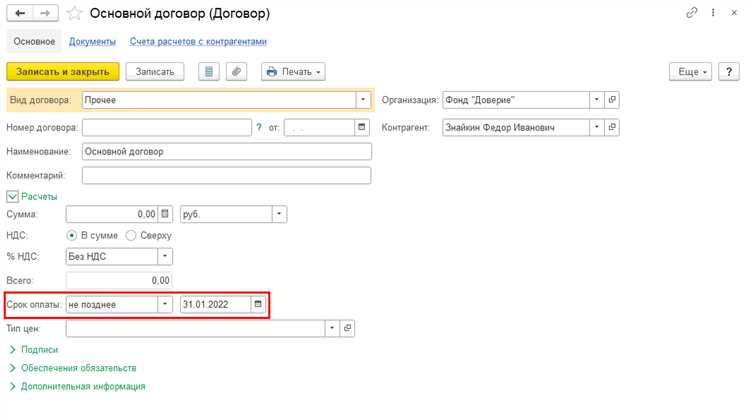Open the Вид договора dropdown list
Screen dimensions: 750x419
click(362, 100)
